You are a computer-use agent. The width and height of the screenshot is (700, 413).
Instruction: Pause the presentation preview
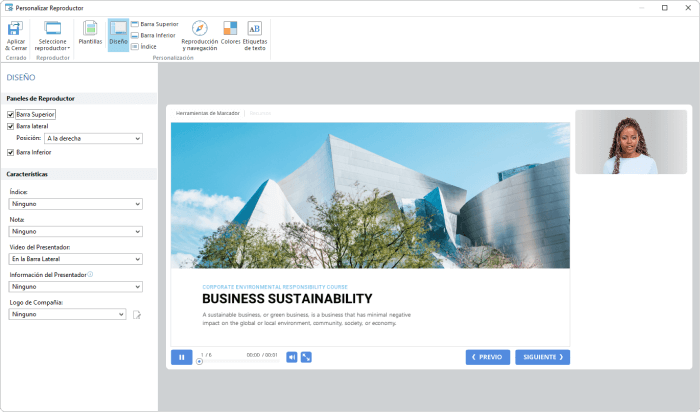[182, 357]
